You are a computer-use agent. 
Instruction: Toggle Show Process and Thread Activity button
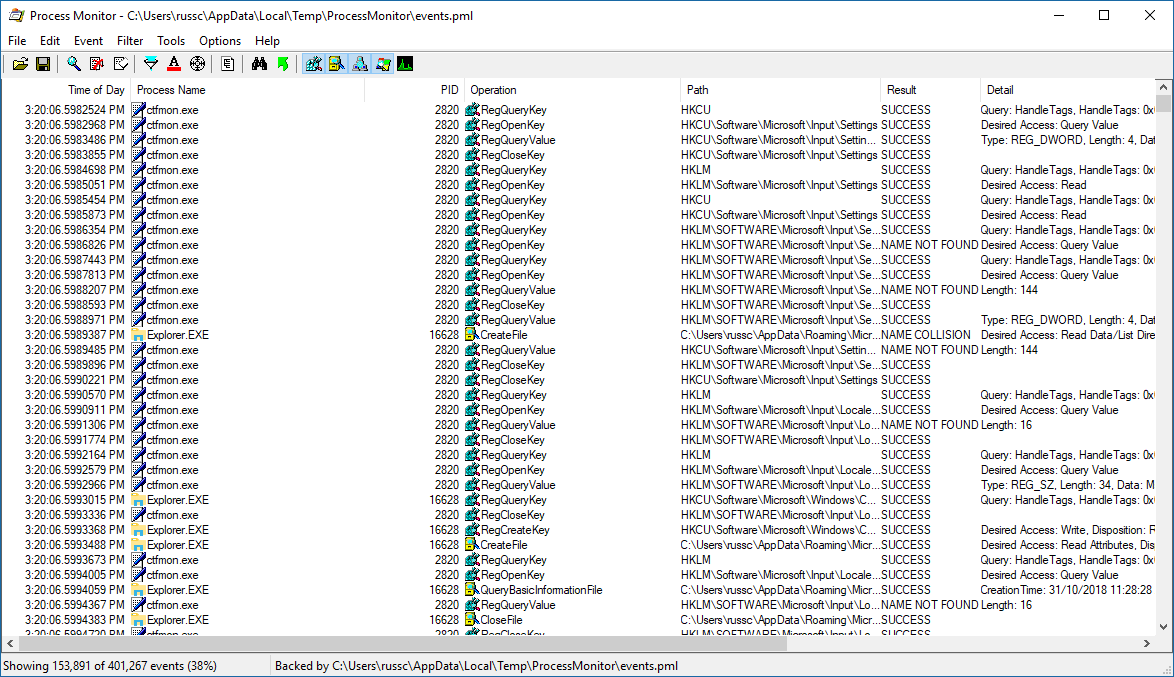pyautogui.click(x=383, y=64)
